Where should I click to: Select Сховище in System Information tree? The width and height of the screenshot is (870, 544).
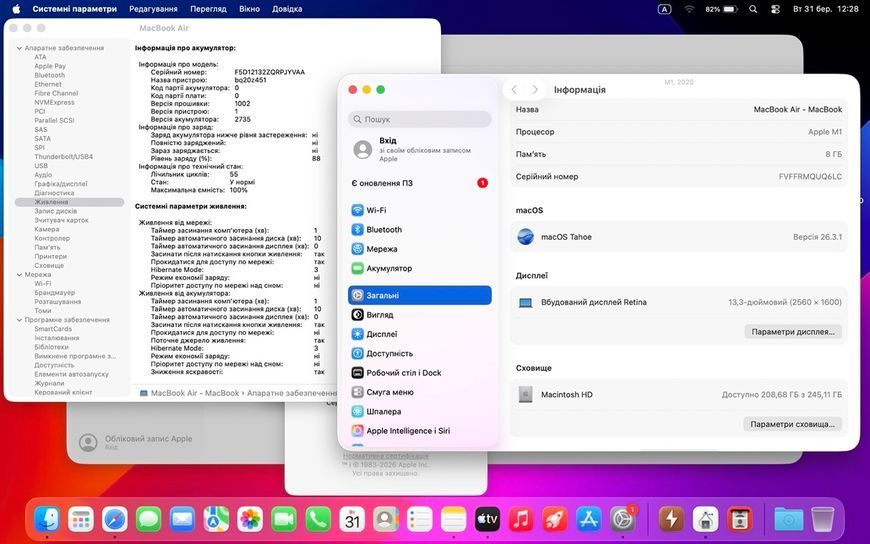[49, 266]
